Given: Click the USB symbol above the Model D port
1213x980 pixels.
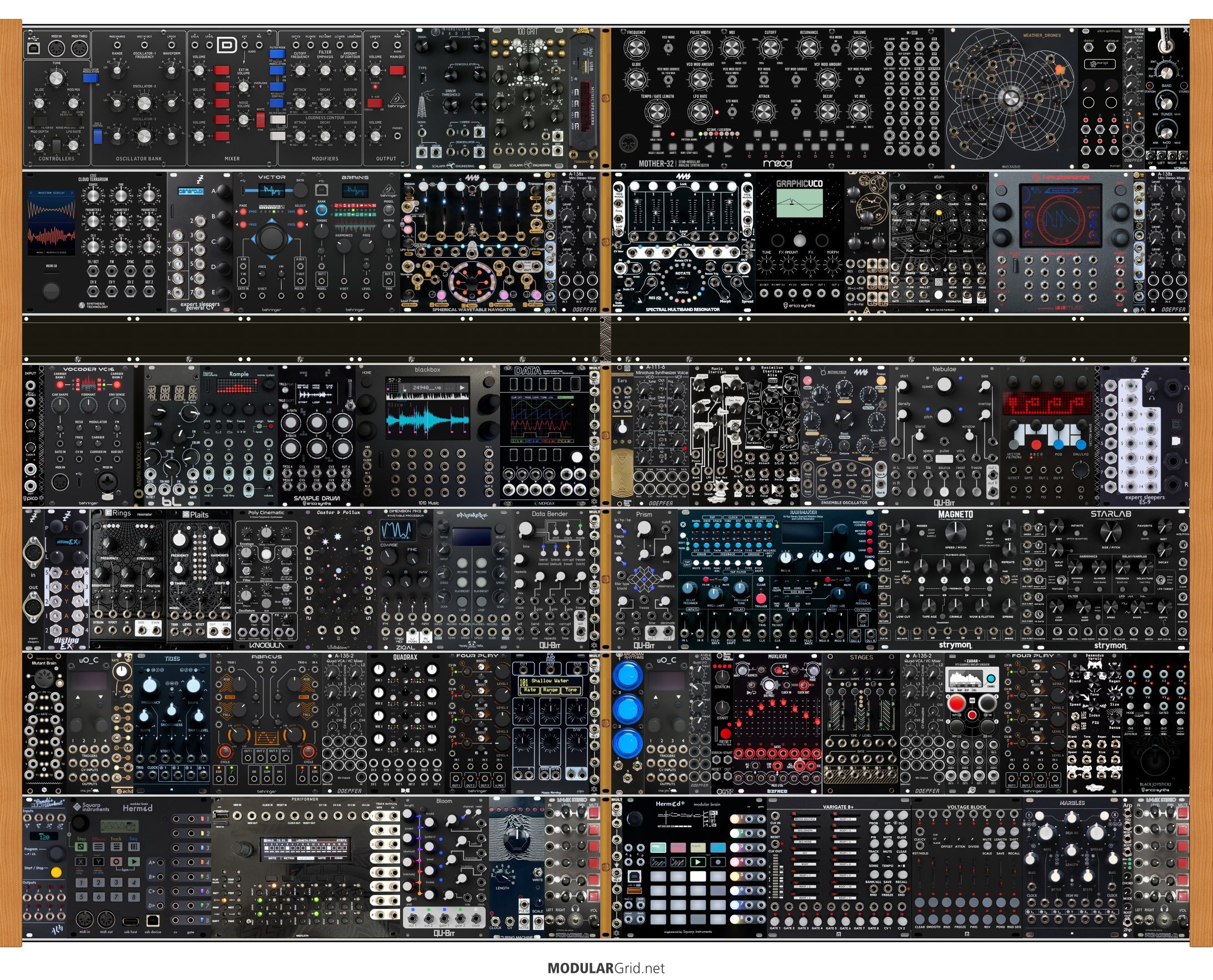Looking at the screenshot, I should point(34,39).
